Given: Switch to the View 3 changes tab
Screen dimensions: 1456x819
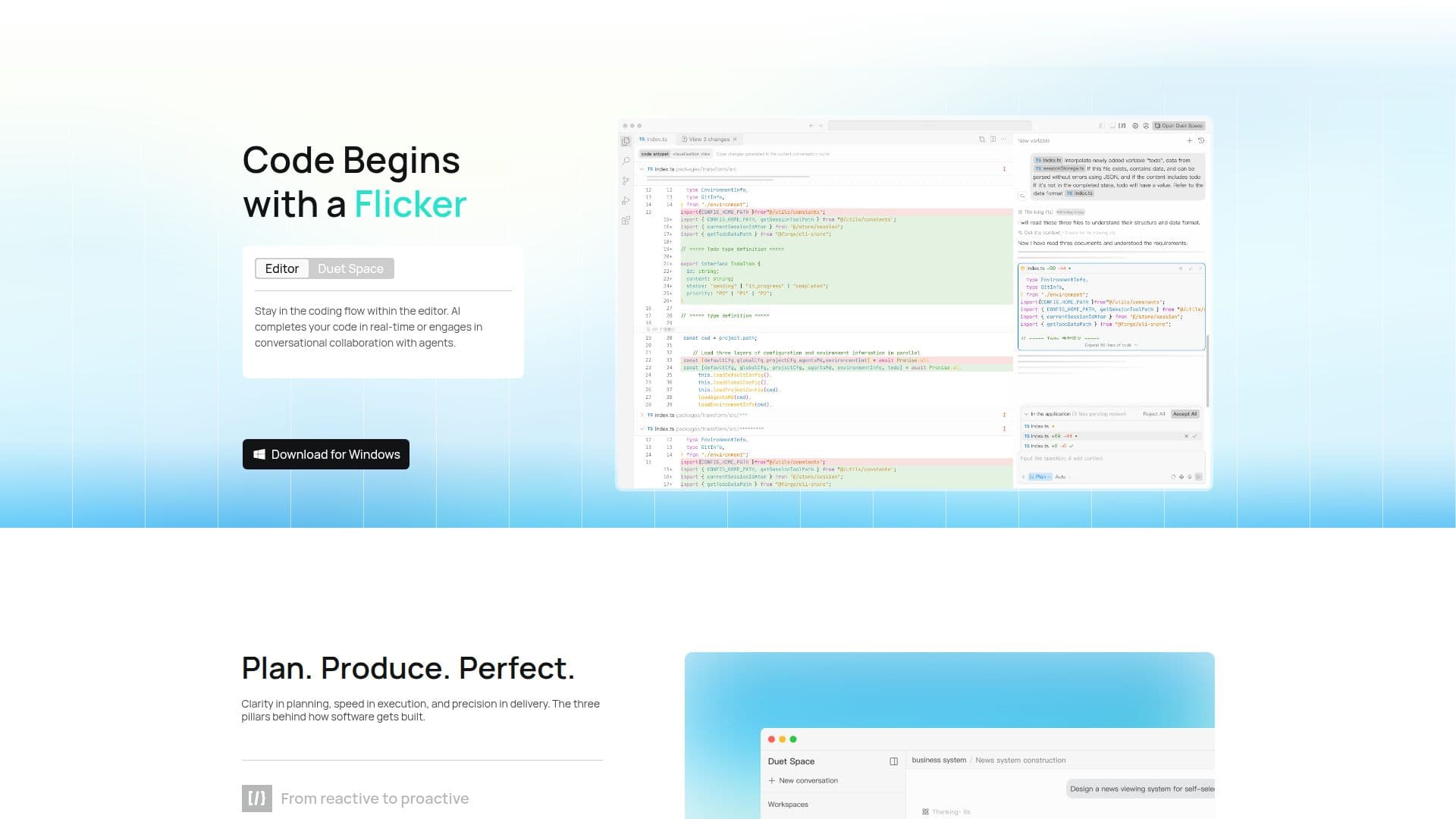Looking at the screenshot, I should coord(708,140).
